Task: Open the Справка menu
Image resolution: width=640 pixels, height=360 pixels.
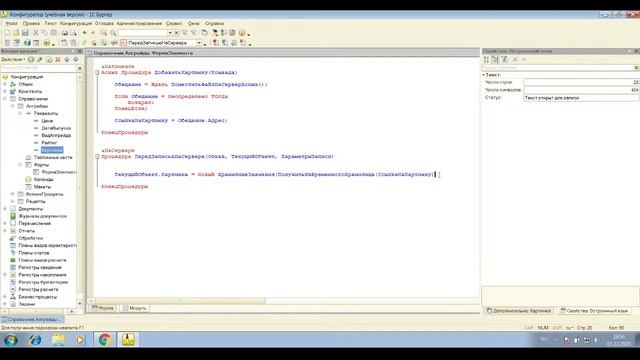Action: tap(214, 24)
